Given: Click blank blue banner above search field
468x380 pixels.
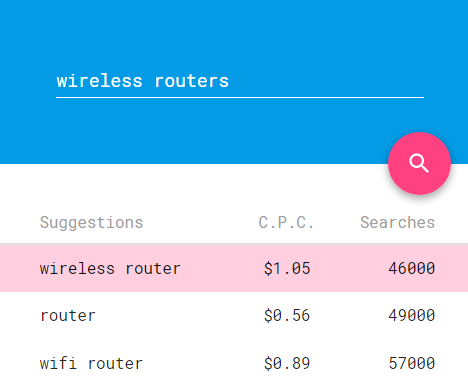Looking at the screenshot, I should pyautogui.click(x=234, y=32).
